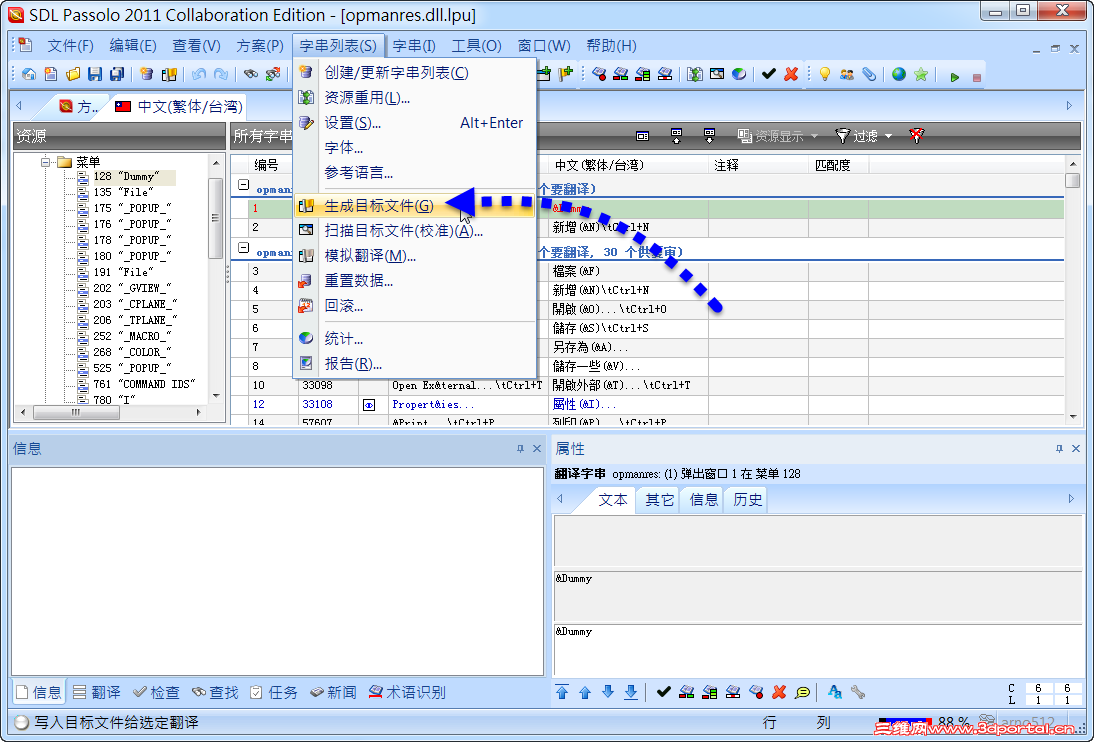Click the green checkmark in the top toolbar
Image resolution: width=1094 pixels, height=742 pixels.
(769, 74)
